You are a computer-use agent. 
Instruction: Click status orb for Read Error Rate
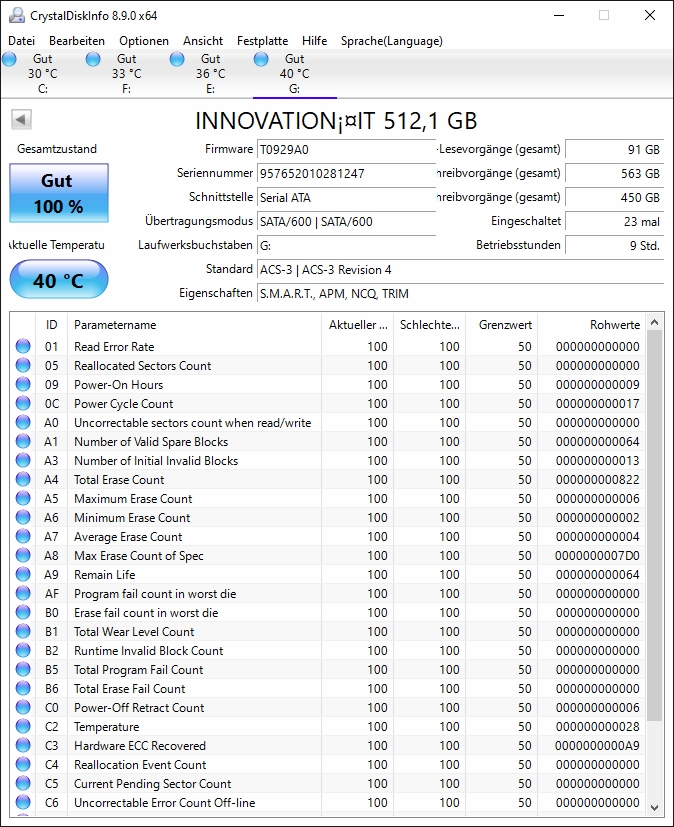coord(23,346)
